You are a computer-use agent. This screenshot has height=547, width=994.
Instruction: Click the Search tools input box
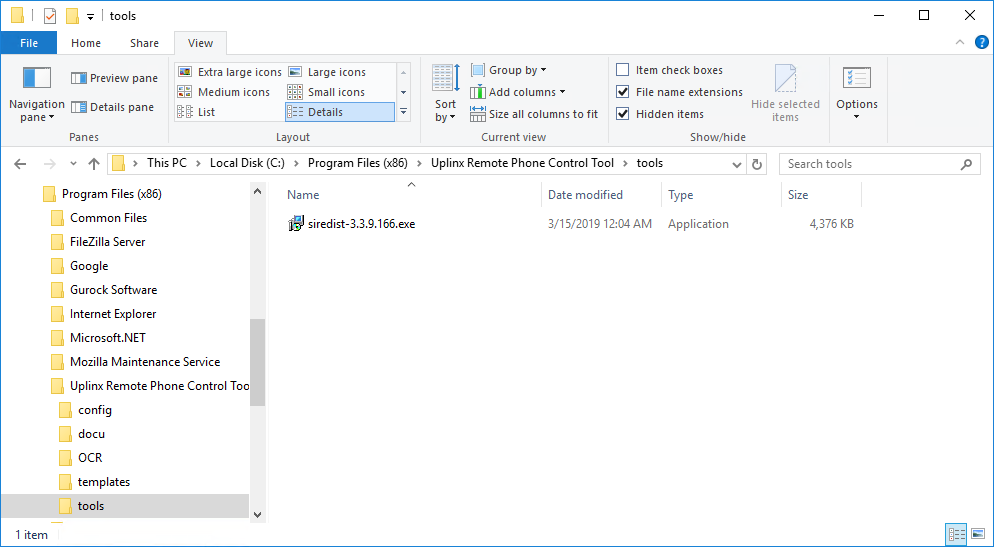[868, 164]
